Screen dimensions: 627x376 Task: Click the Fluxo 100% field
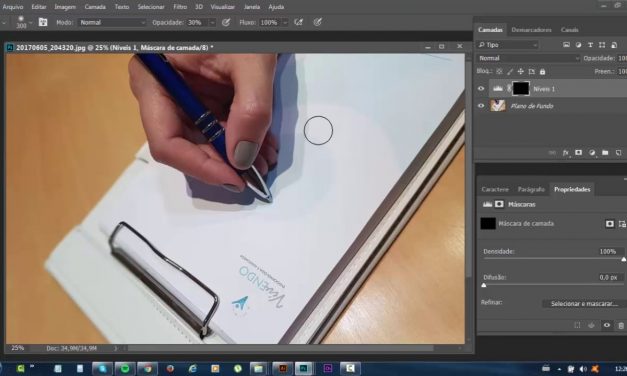pos(270,23)
